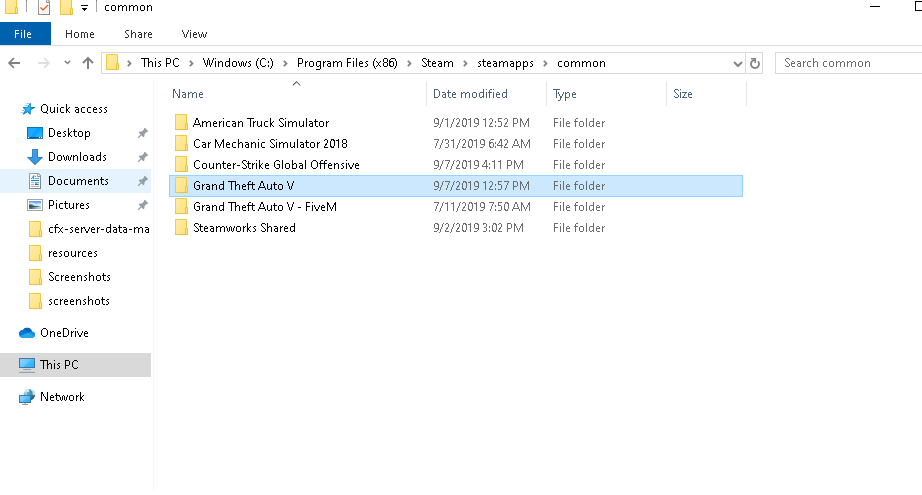Switch to the Share ribbon tab

[x=138, y=34]
